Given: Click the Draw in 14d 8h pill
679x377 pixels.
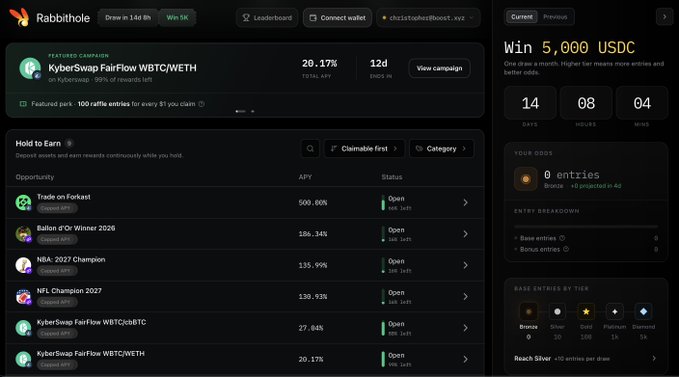Looking at the screenshot, I should [128, 18].
